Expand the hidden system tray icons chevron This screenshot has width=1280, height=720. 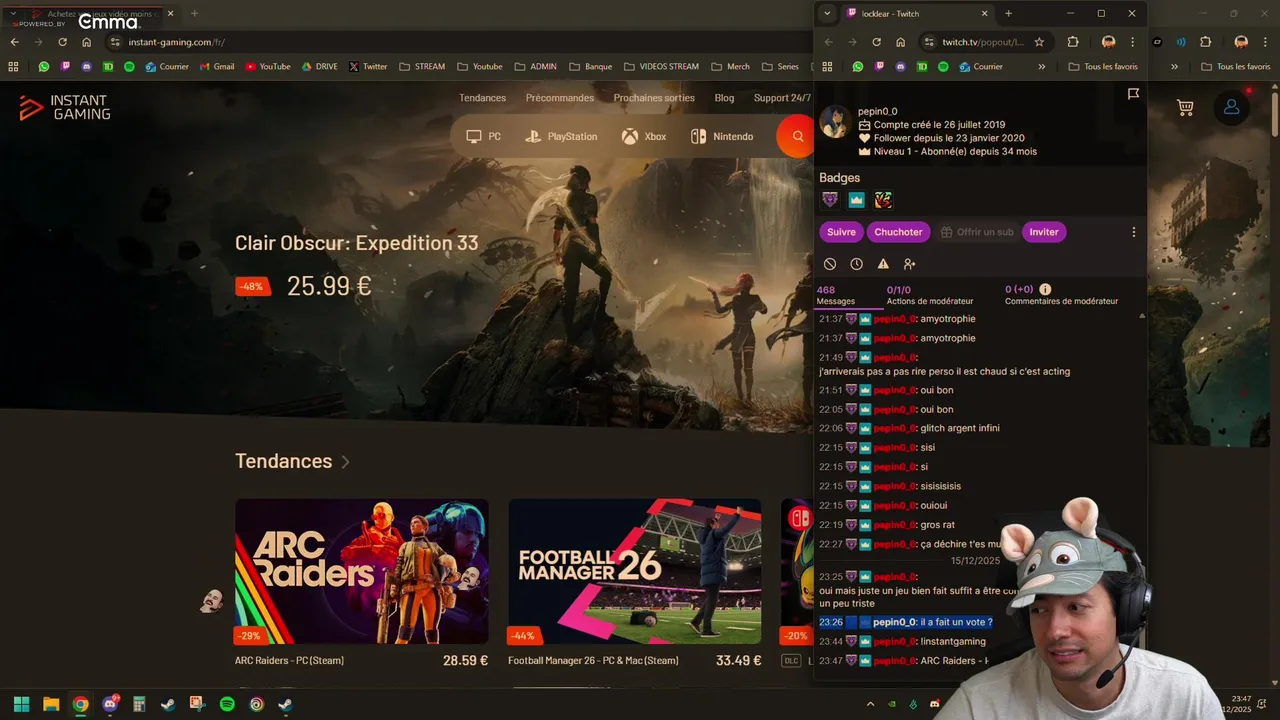(870, 704)
